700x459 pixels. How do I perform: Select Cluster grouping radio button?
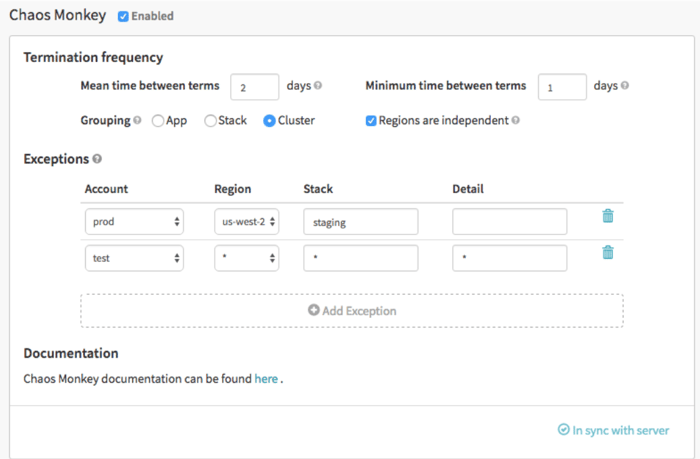coord(269,121)
